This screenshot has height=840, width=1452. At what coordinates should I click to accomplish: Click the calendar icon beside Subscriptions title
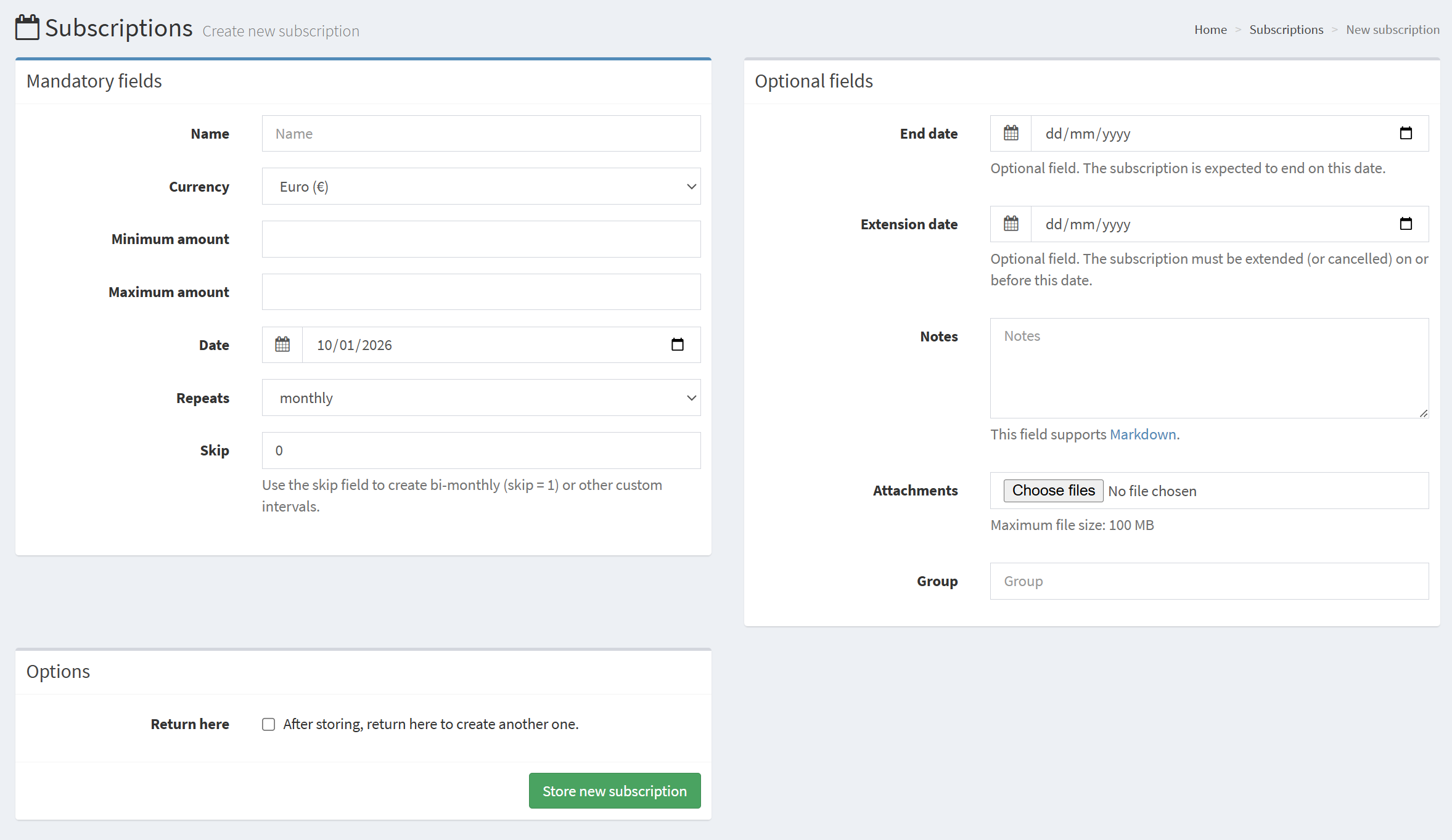tap(27, 28)
